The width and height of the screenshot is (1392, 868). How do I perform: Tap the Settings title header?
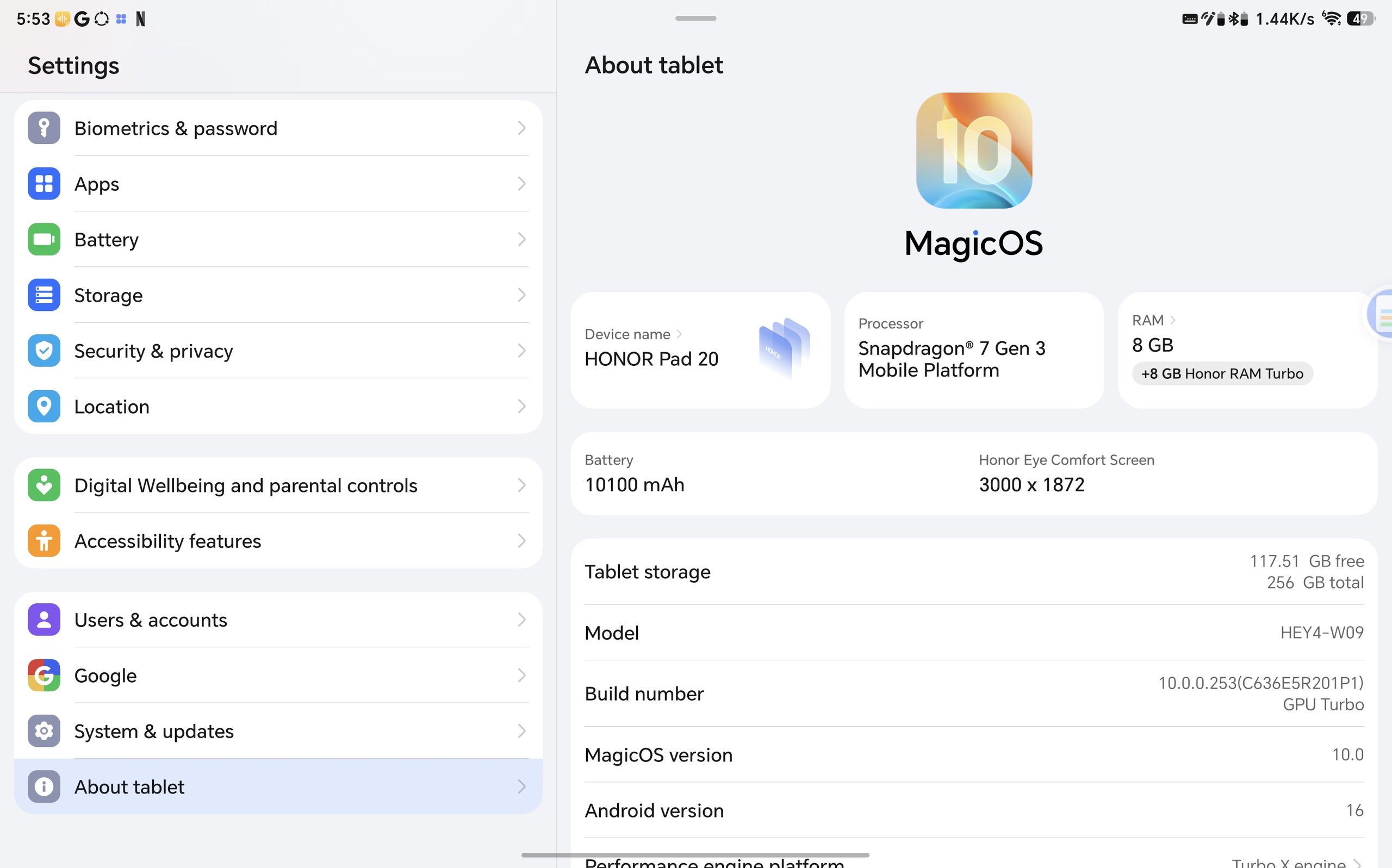(73, 65)
